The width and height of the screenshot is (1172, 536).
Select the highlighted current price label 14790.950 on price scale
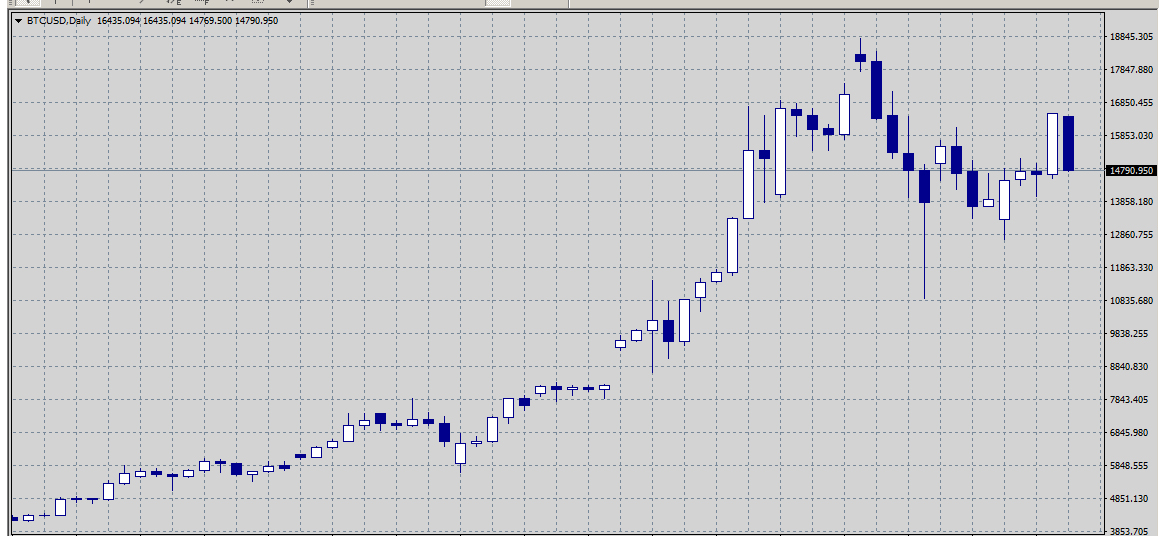[1132, 170]
